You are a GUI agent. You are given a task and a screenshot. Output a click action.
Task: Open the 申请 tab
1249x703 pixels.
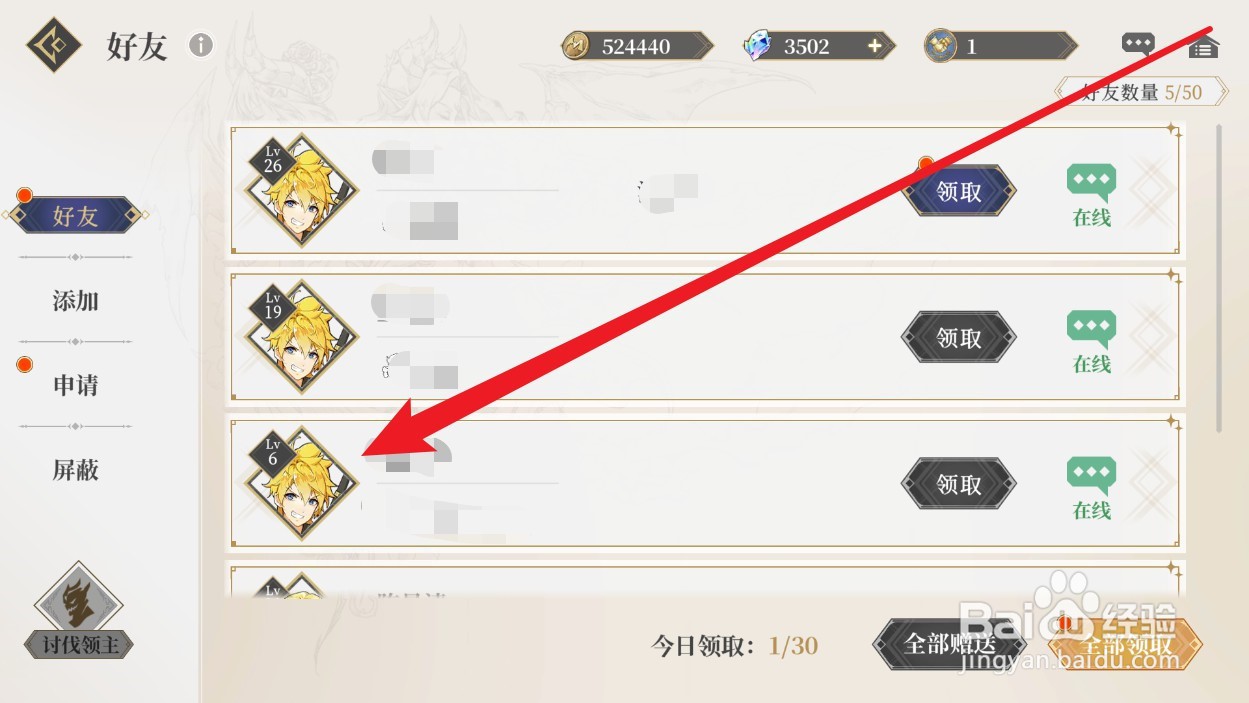[x=76, y=385]
